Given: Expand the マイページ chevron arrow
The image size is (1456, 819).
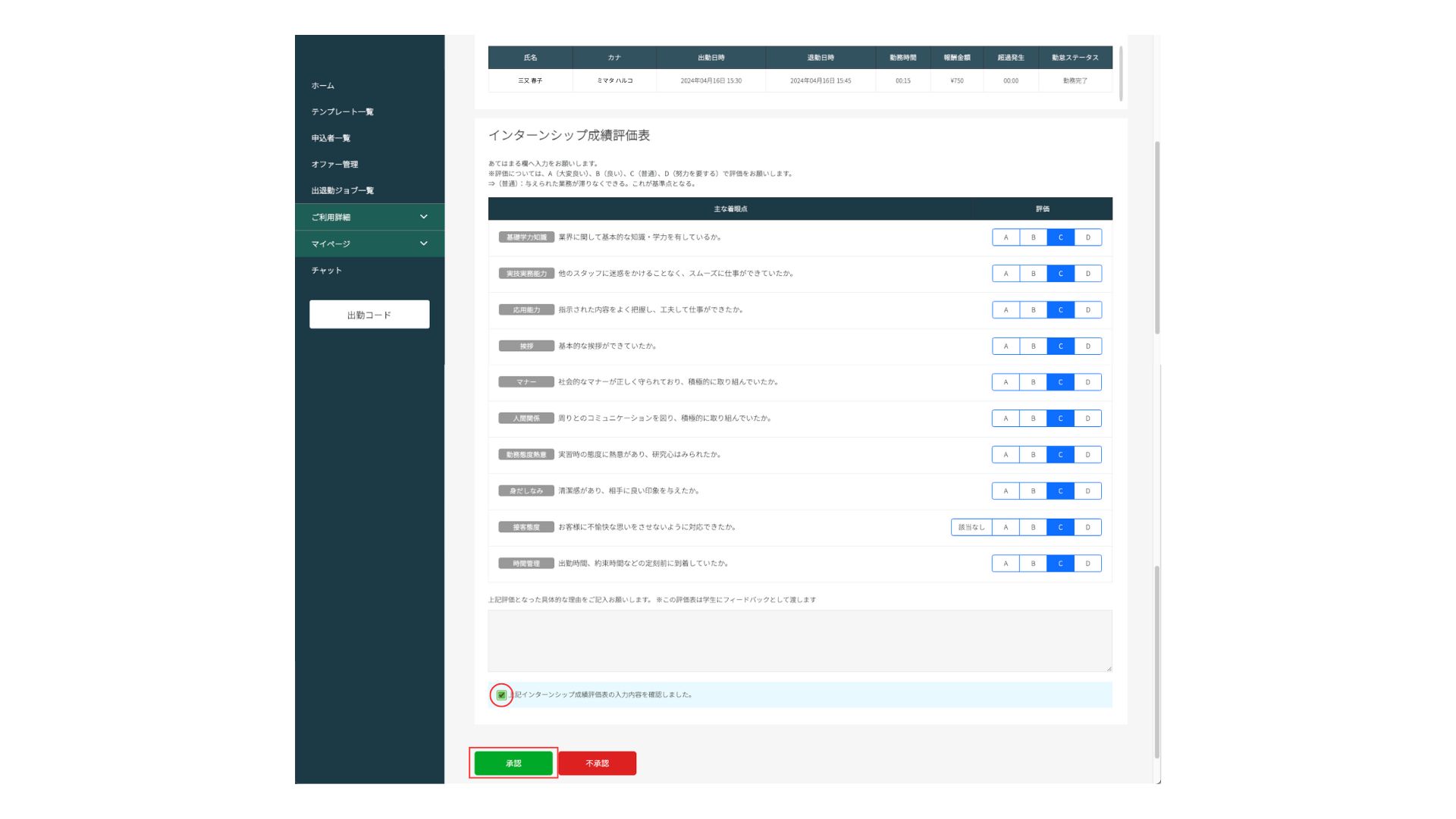Looking at the screenshot, I should pyautogui.click(x=423, y=243).
